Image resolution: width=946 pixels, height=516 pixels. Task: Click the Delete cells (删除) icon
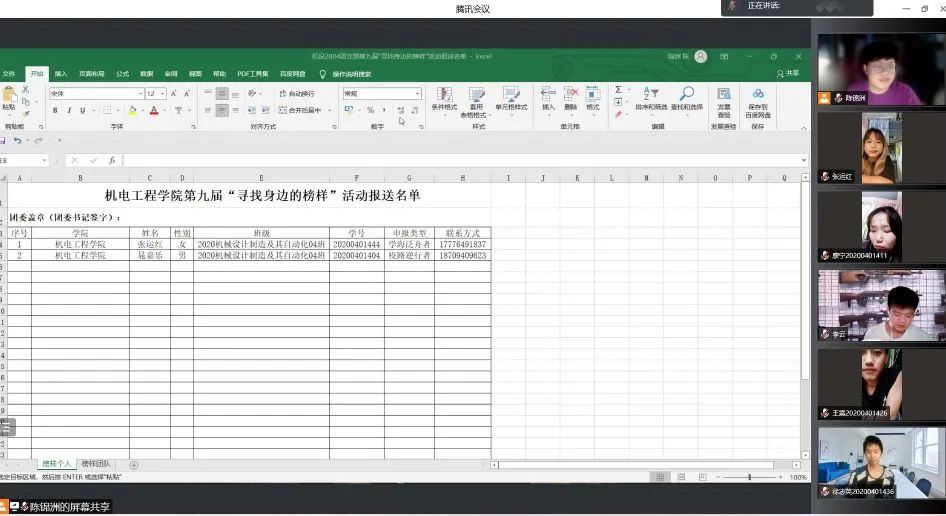coord(570,99)
